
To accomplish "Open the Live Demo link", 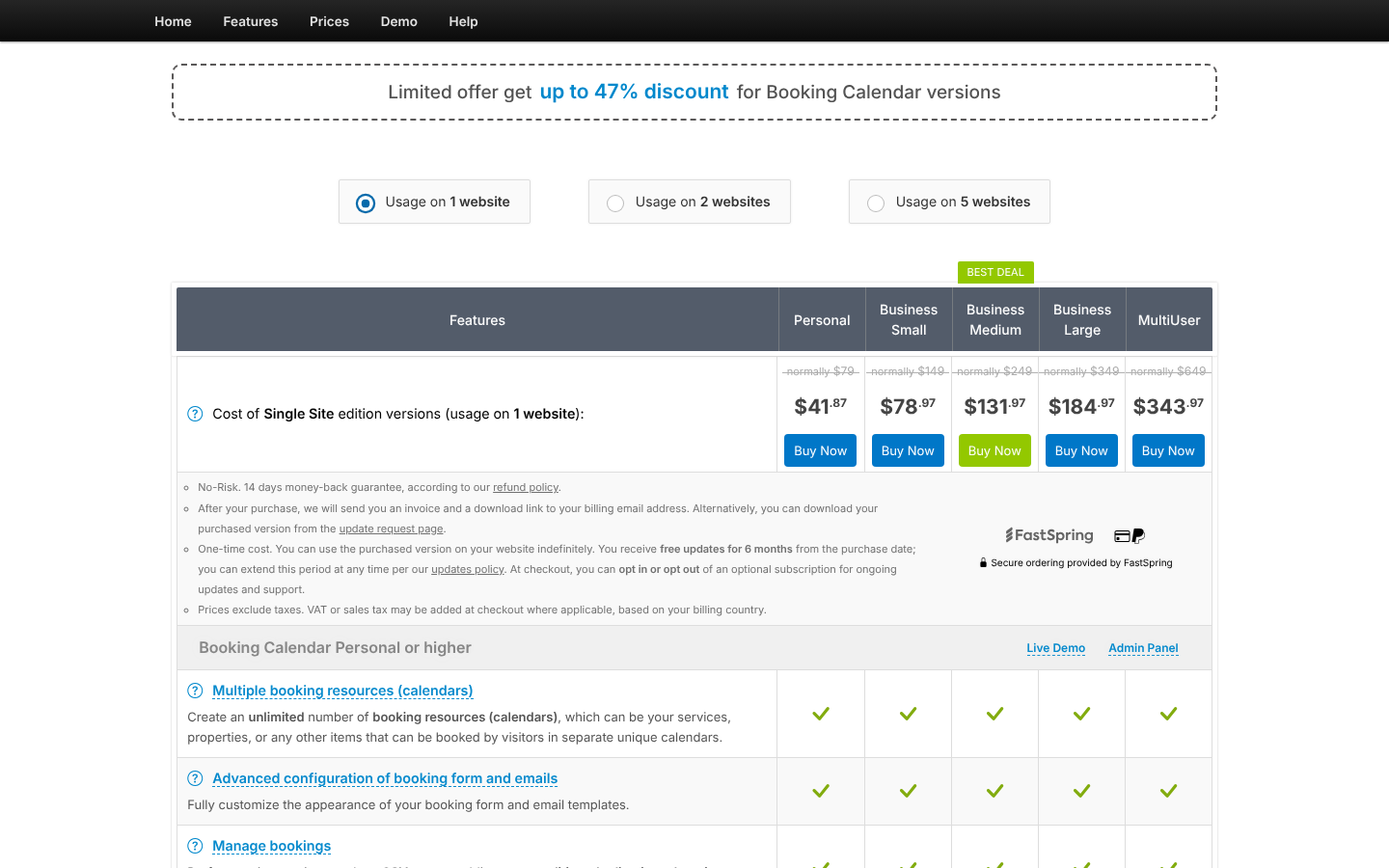I will pyautogui.click(x=1056, y=648).
